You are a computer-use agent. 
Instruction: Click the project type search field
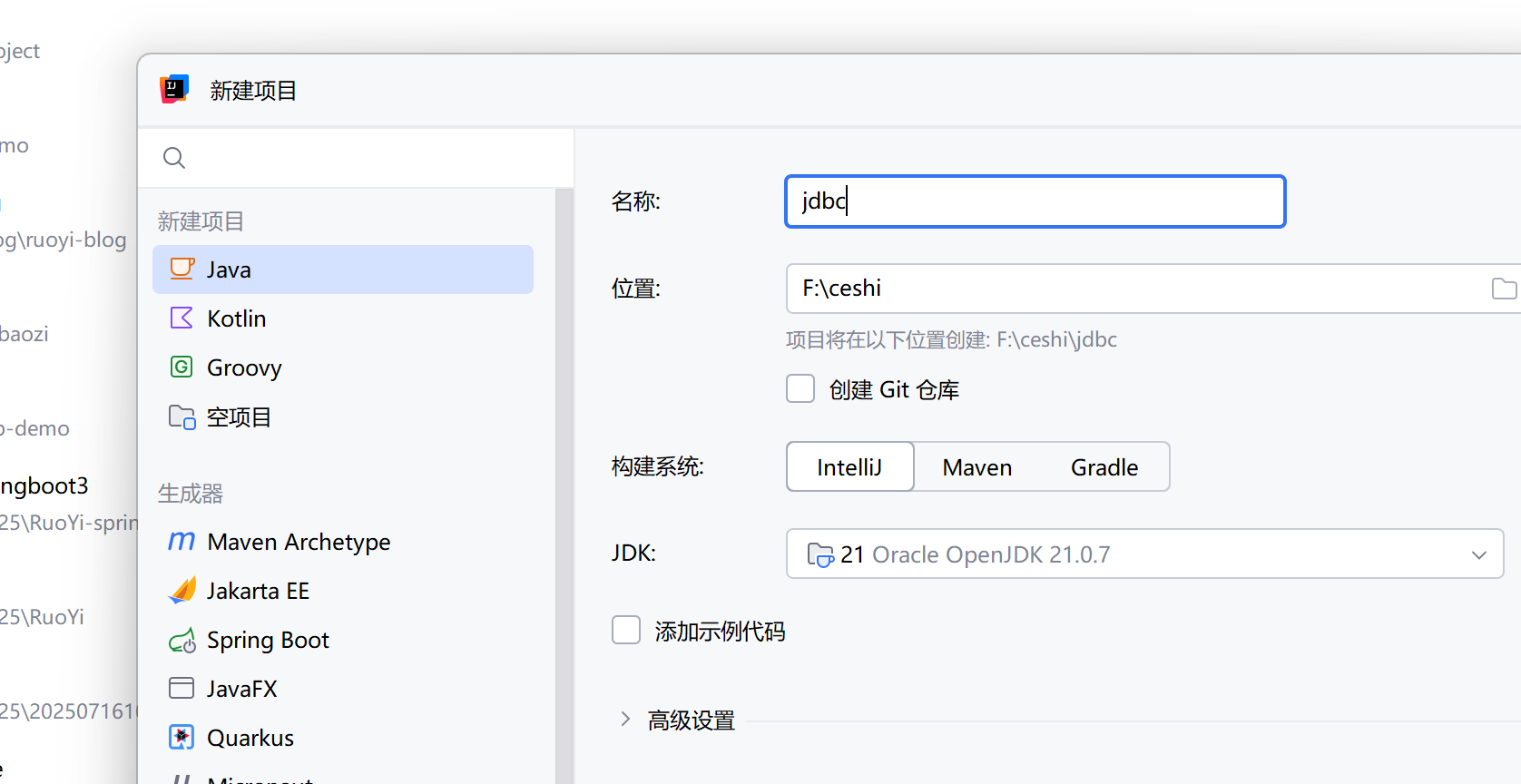(356, 158)
